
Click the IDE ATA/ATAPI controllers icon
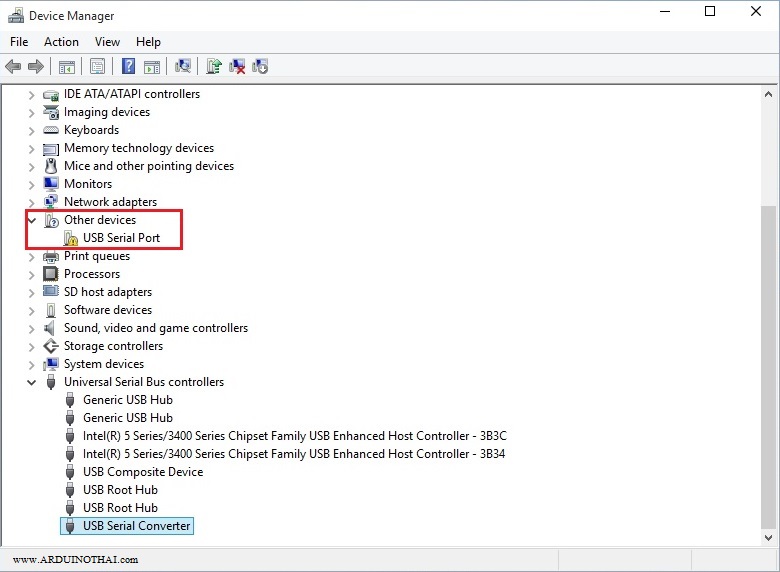click(51, 95)
